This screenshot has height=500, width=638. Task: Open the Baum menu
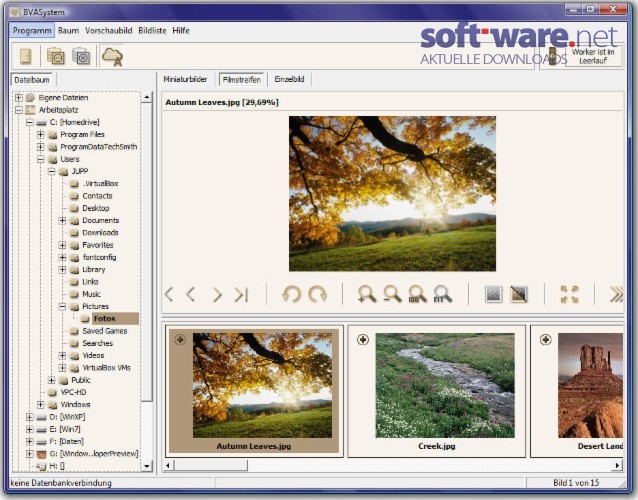68,31
